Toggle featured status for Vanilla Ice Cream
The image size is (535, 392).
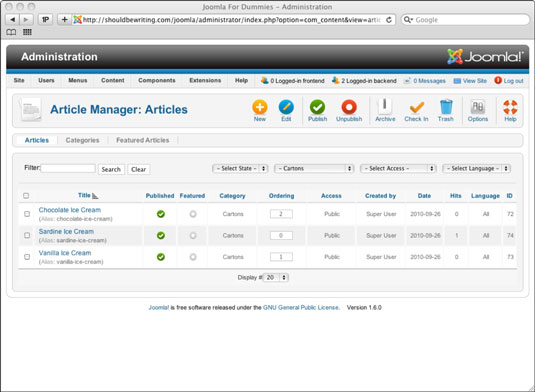point(193,257)
